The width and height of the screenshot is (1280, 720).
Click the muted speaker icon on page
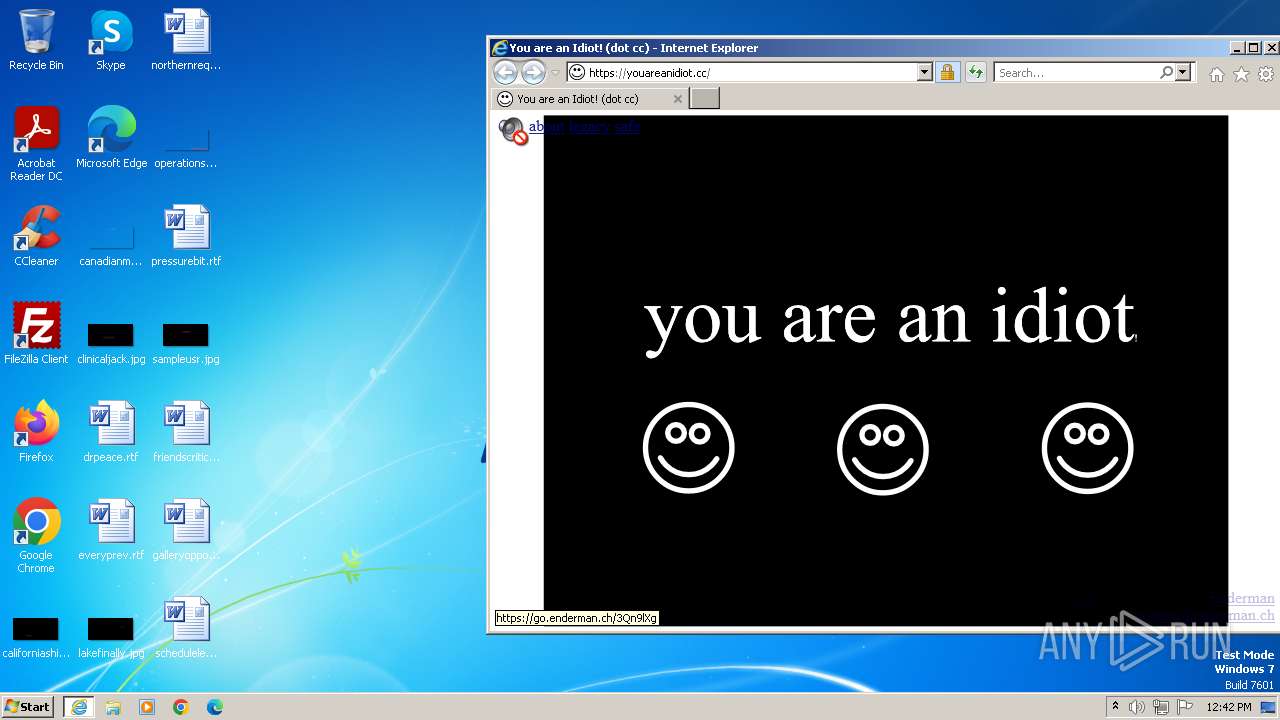[x=513, y=130]
